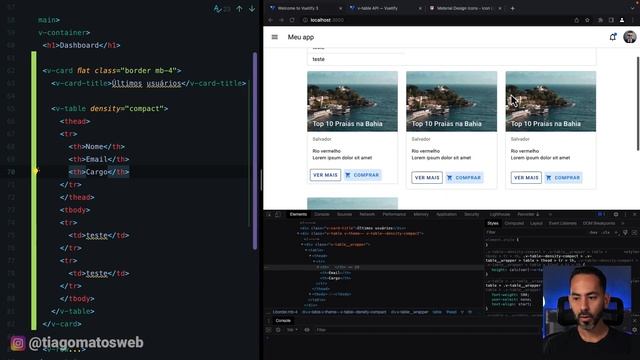Viewport: 640px width, 360px height.
Task: Open the hamburger menu in Meu app
Action: point(275,37)
